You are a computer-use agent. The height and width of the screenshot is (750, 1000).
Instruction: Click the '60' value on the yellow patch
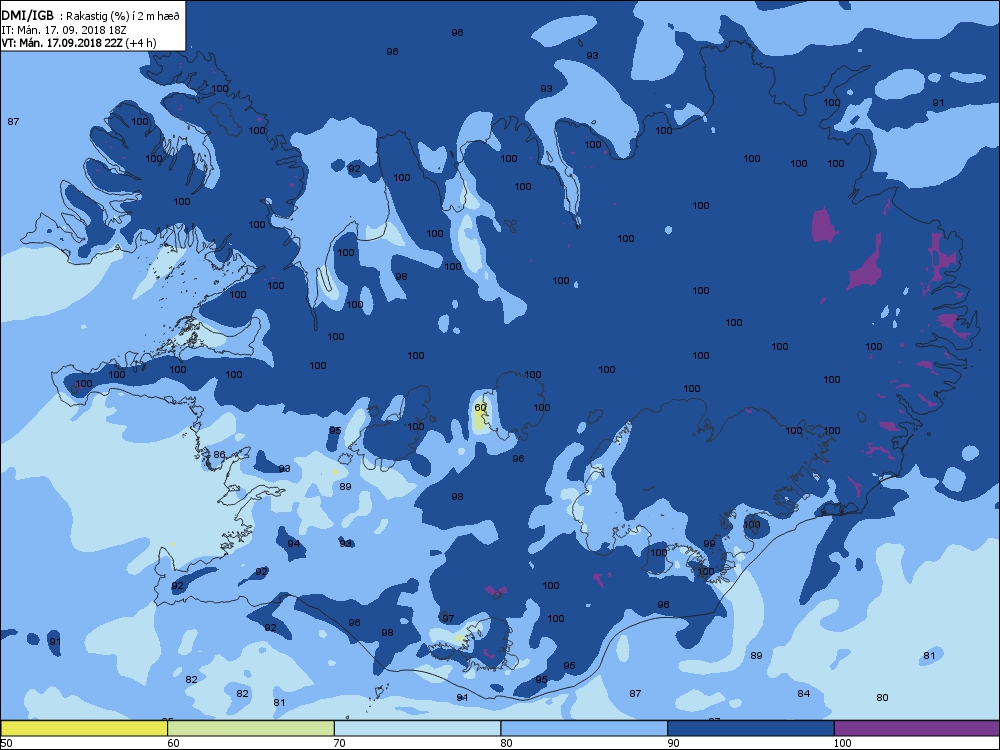click(480, 407)
